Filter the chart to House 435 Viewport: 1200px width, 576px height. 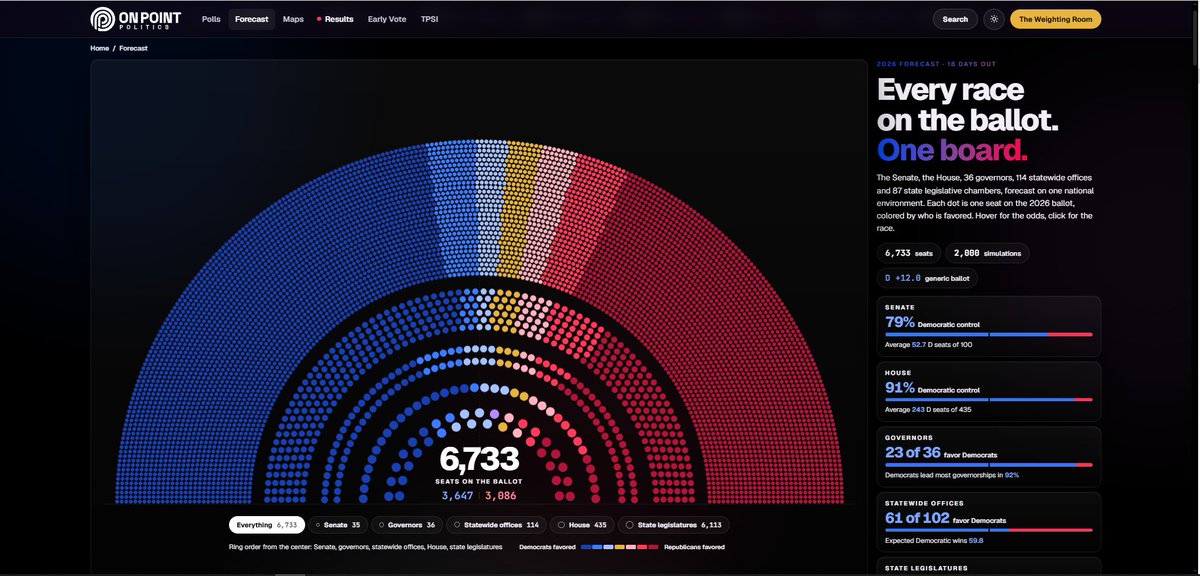[x=583, y=524]
